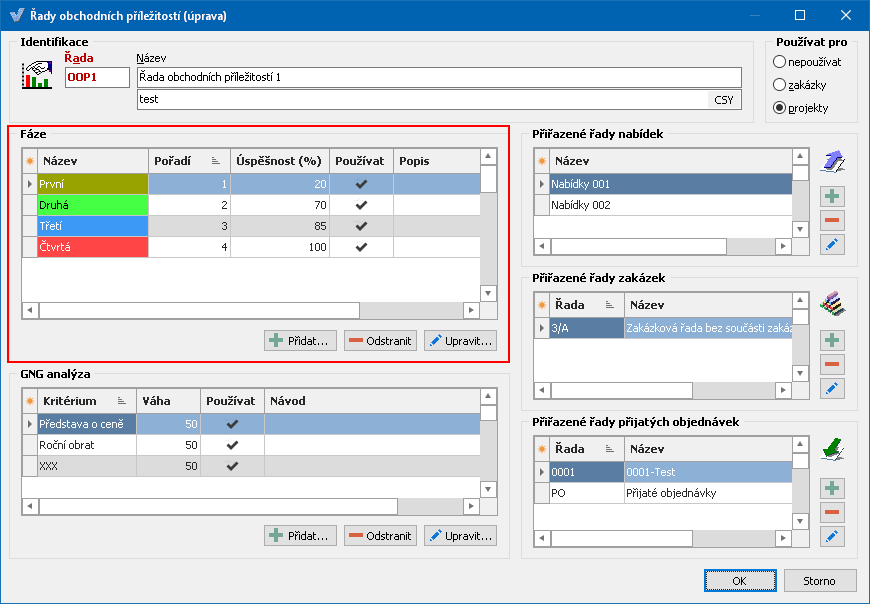Sort GNG table by Váha column header
Screen dimensions: 870x604
[168, 401]
